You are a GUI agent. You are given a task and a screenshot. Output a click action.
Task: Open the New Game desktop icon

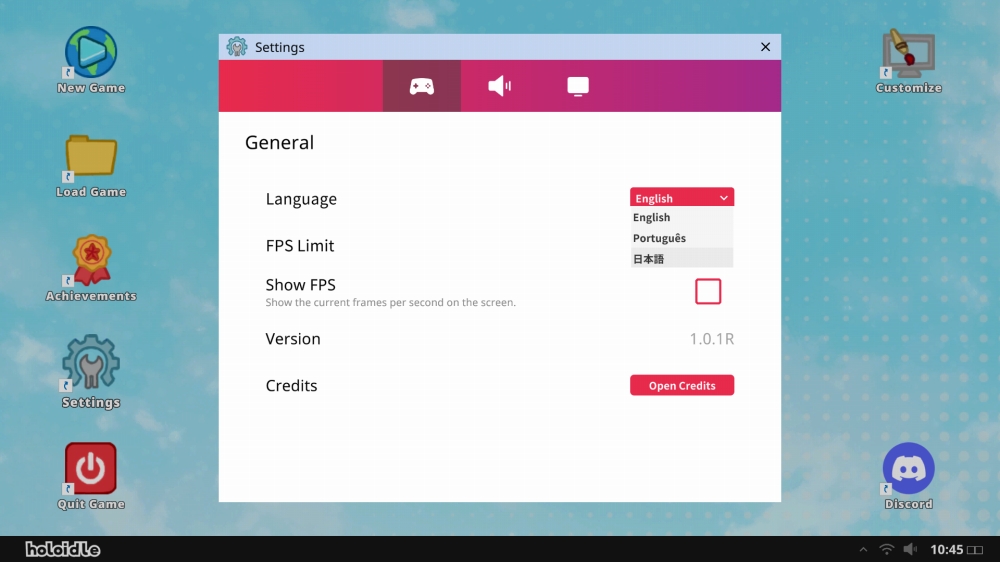(91, 53)
